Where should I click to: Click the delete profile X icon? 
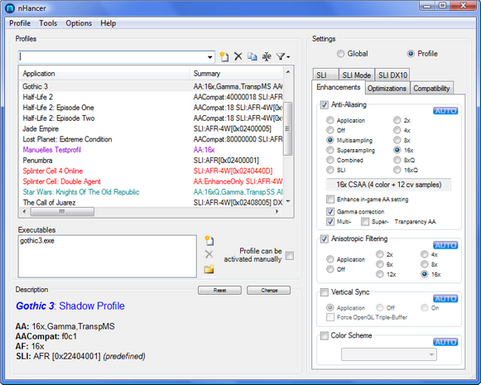point(238,56)
